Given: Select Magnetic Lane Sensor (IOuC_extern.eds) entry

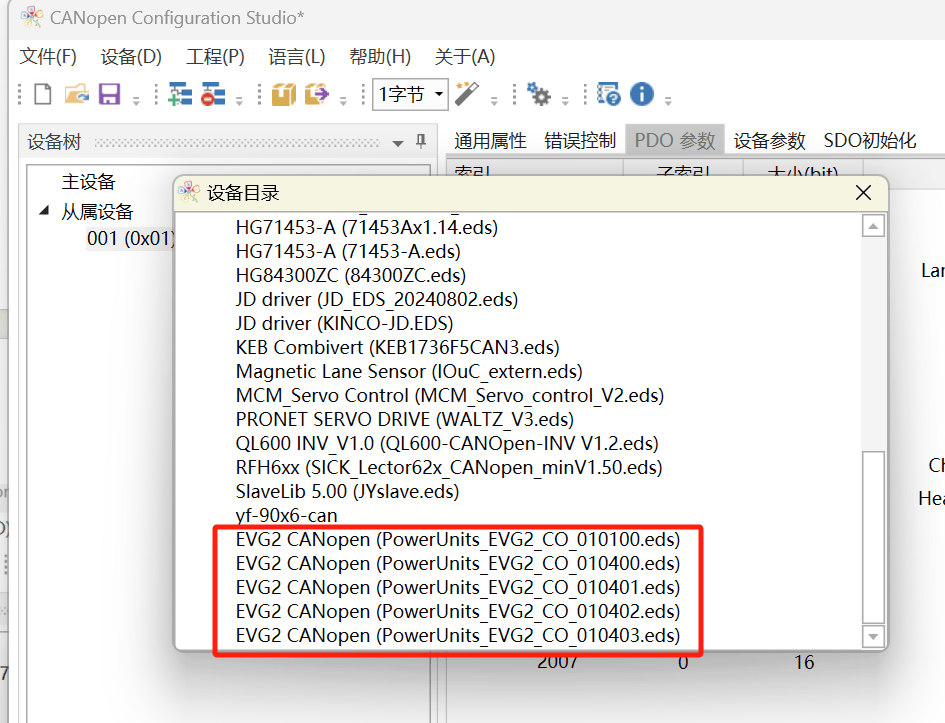Looking at the screenshot, I should coord(409,372).
